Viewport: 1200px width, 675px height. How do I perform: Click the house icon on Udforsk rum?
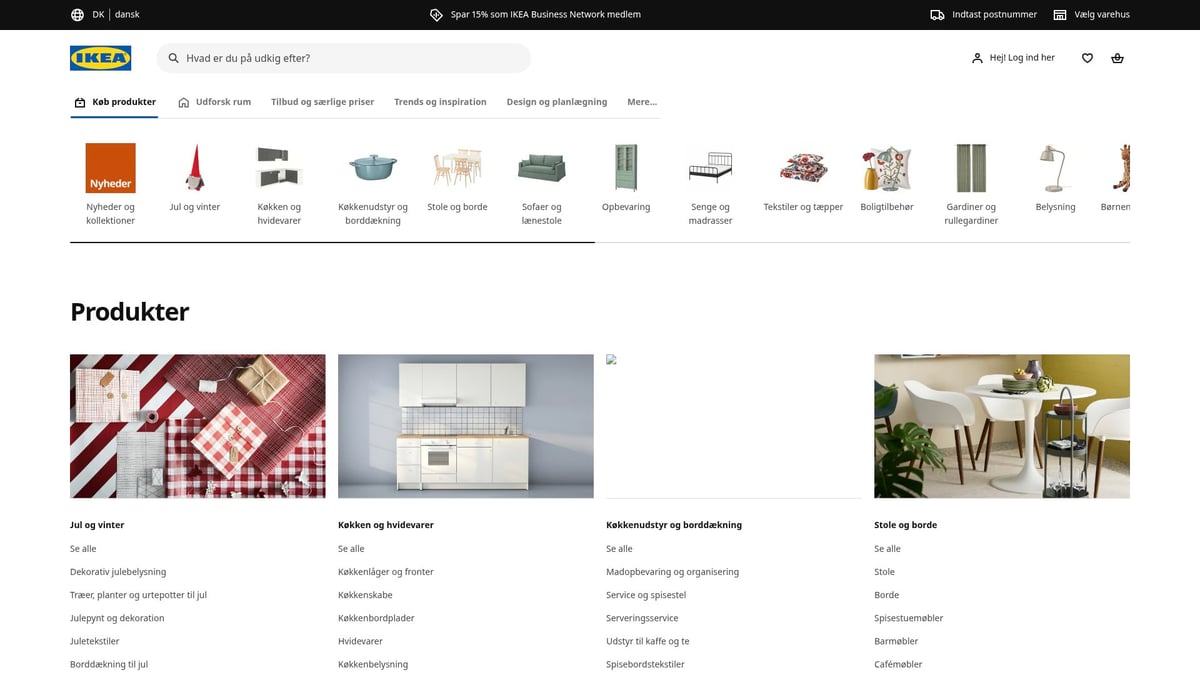pos(183,101)
